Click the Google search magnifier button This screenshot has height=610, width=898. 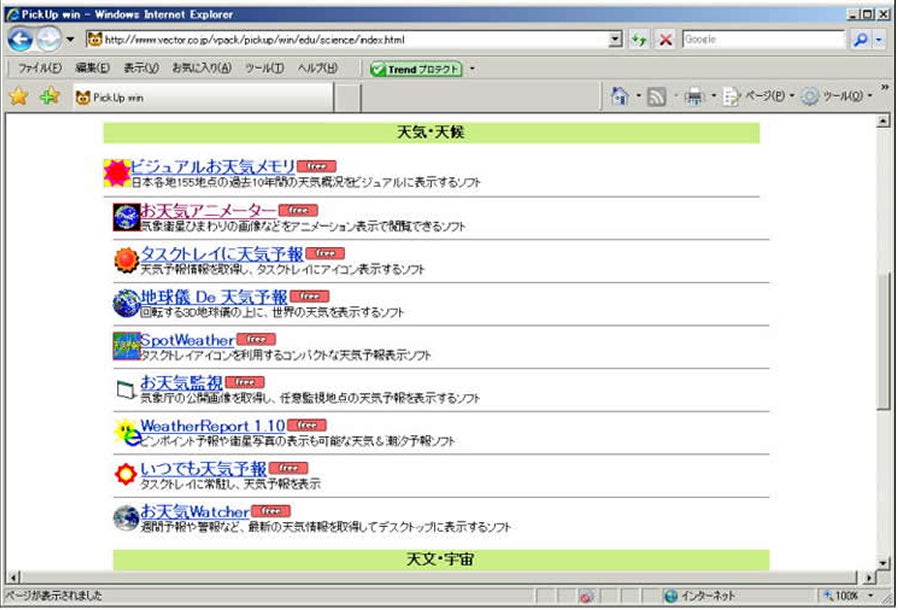click(860, 40)
